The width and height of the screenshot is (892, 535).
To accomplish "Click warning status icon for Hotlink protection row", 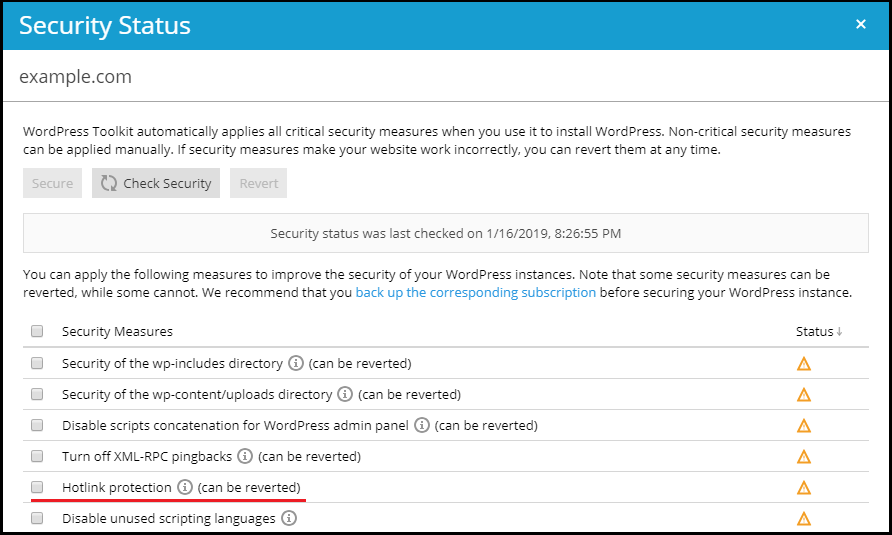I will [x=803, y=488].
